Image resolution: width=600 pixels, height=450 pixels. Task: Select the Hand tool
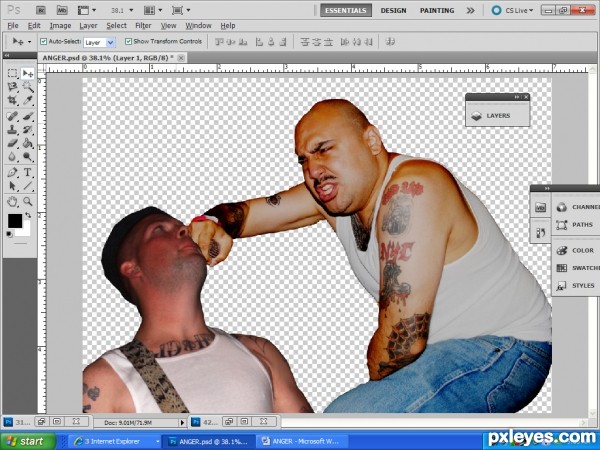(13, 201)
